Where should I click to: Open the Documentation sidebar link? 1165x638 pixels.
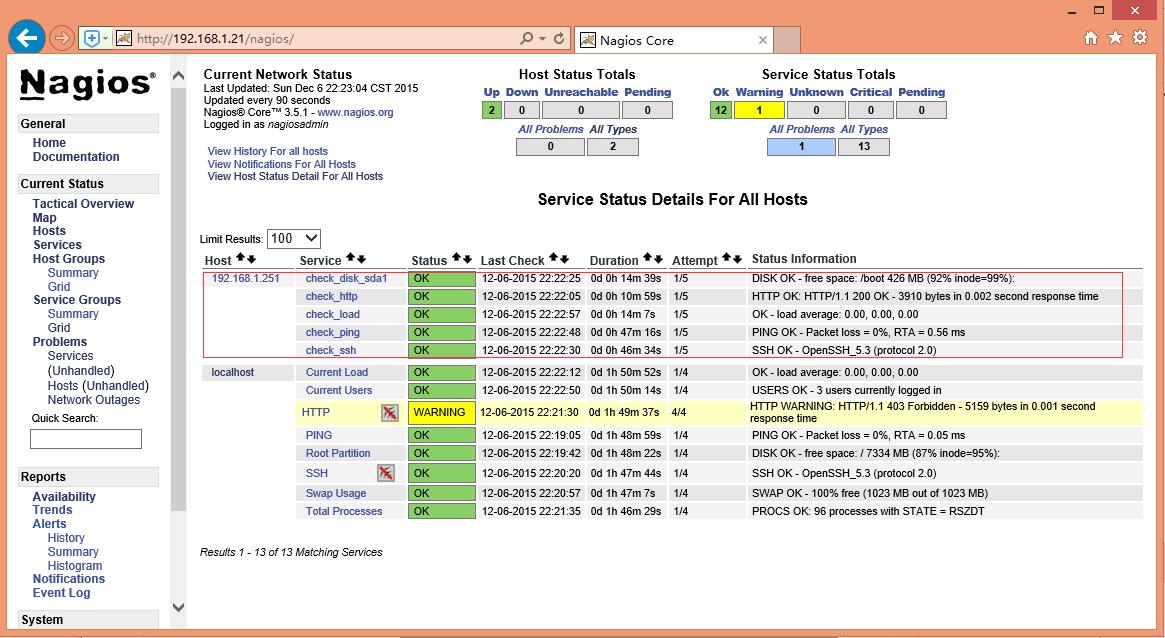click(76, 157)
